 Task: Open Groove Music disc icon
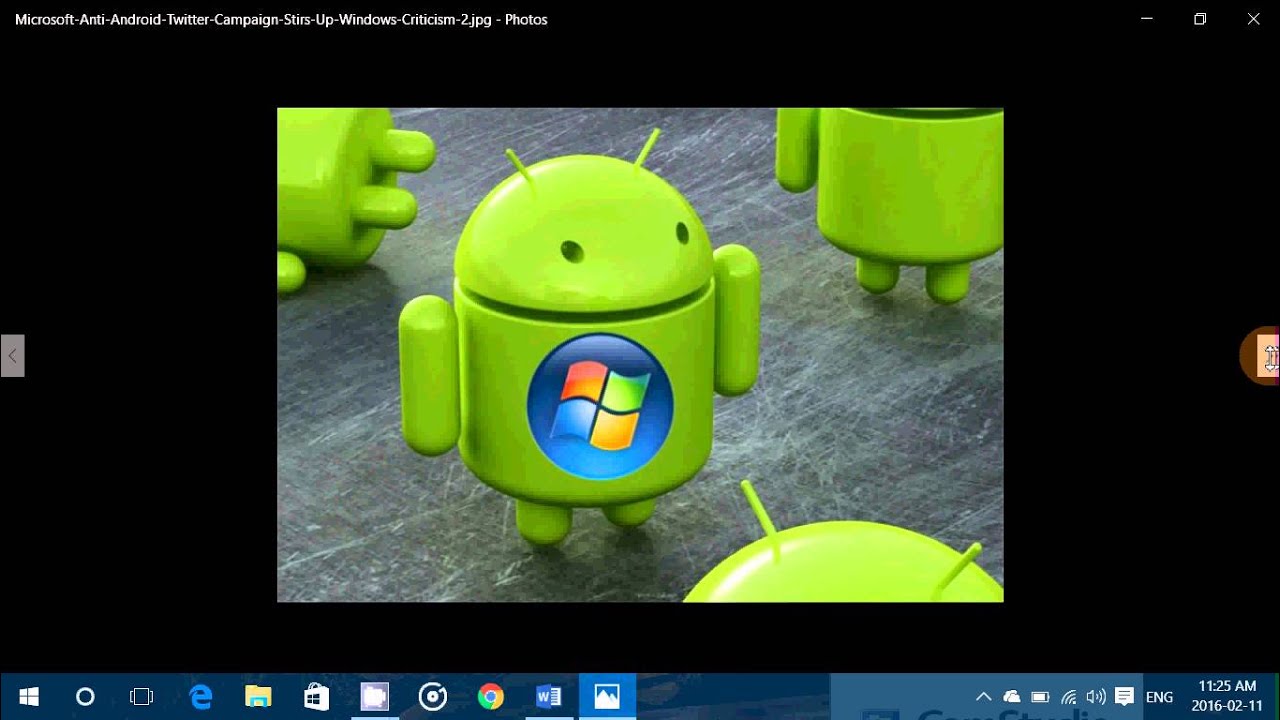pos(433,697)
